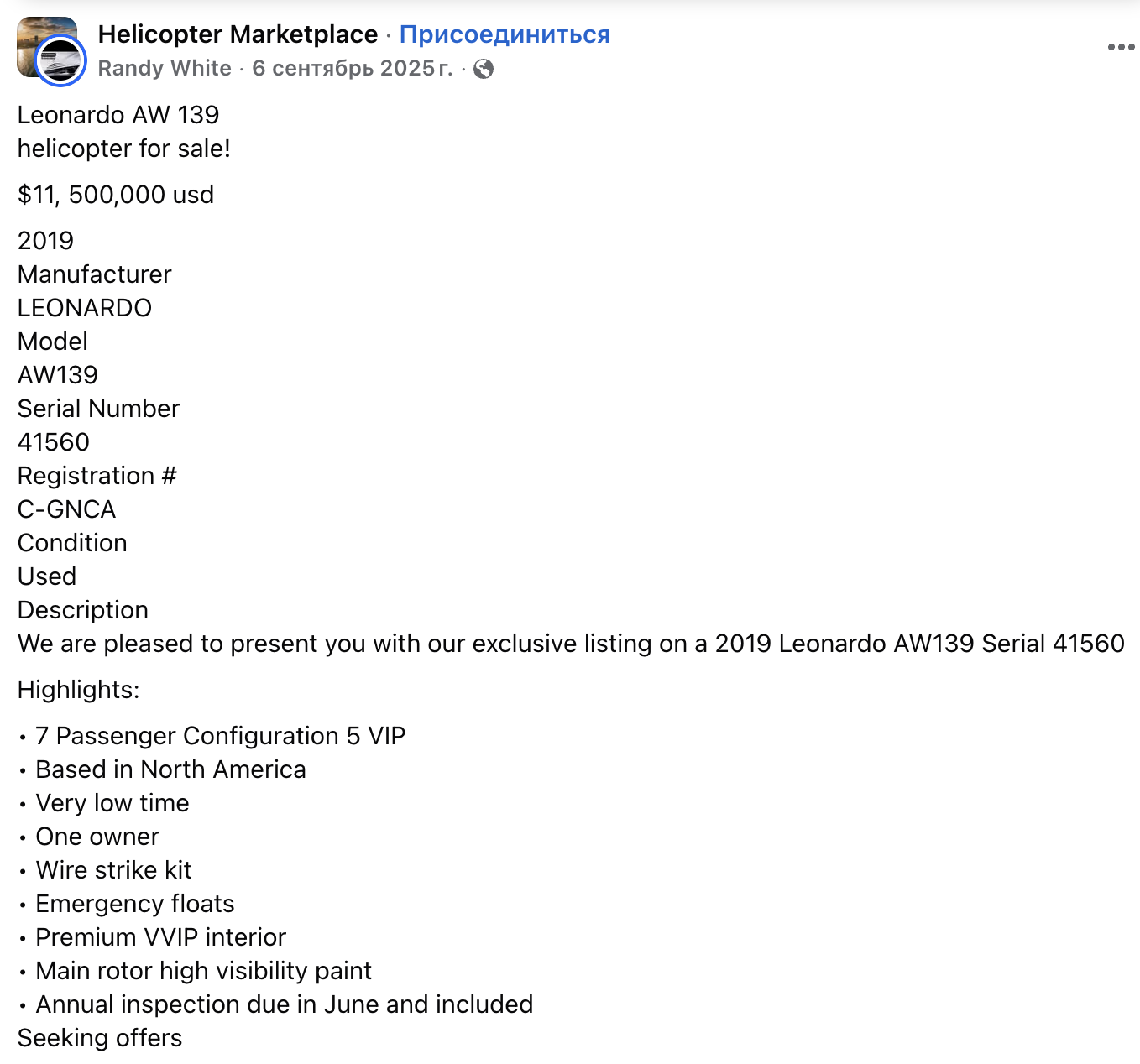Click the 'Highlights:' heading text
Viewport: 1140px width, 1064px height.
click(x=79, y=690)
